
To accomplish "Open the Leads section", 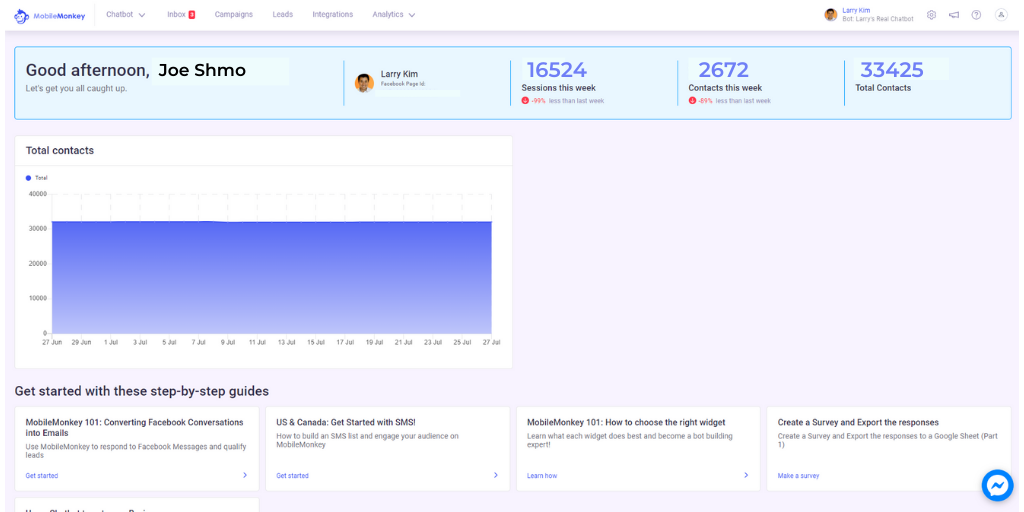I will point(283,14).
